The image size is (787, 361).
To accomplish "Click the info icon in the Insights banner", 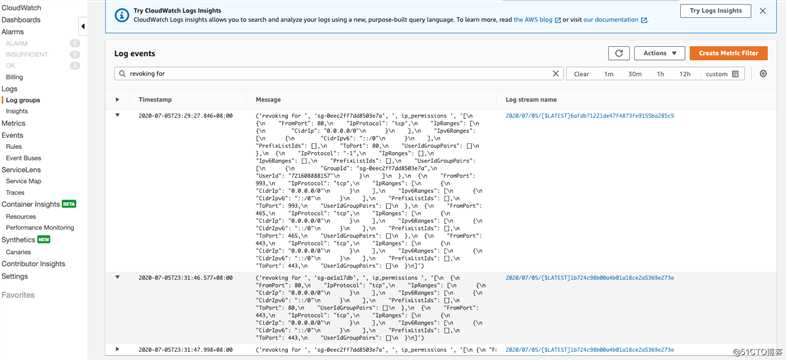I will [x=122, y=15].
